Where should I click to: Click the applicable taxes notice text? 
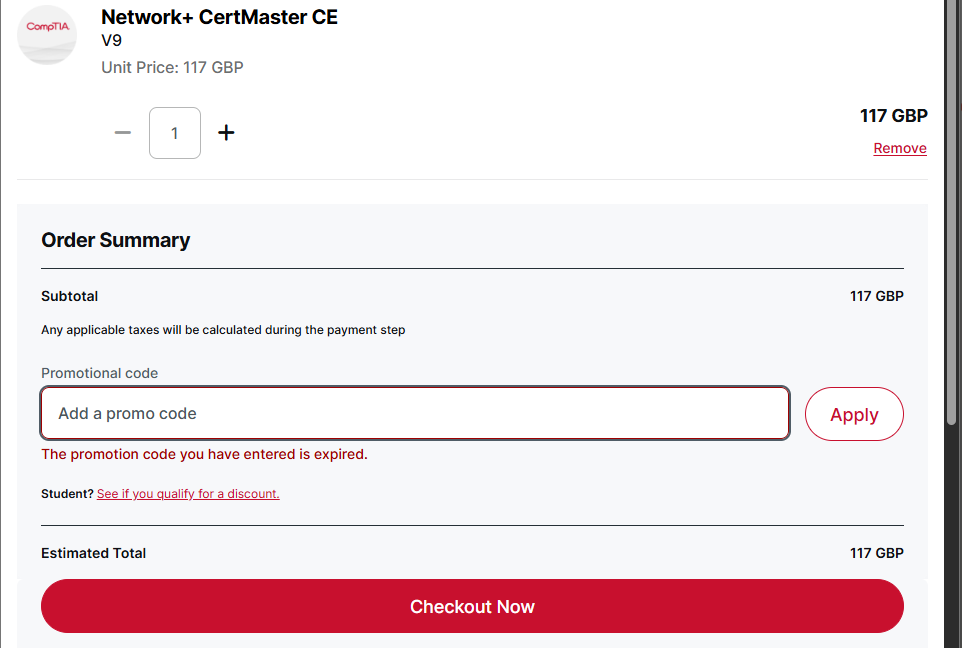coord(223,330)
